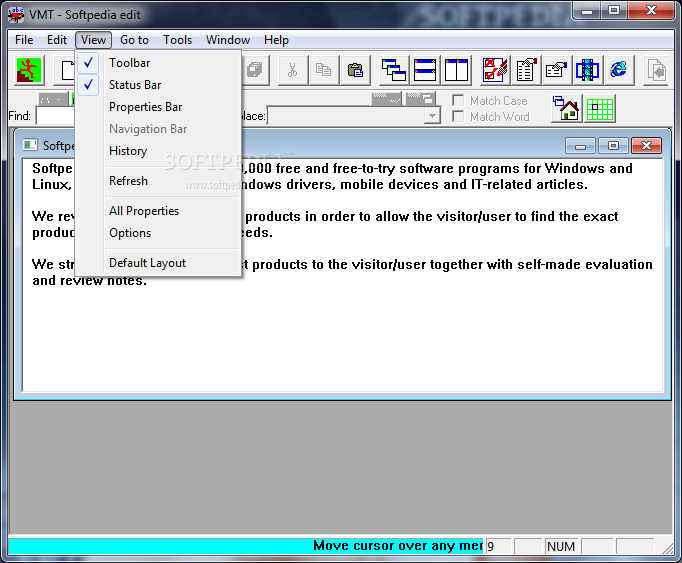Open the Window menu
682x563 pixels.
(x=228, y=40)
